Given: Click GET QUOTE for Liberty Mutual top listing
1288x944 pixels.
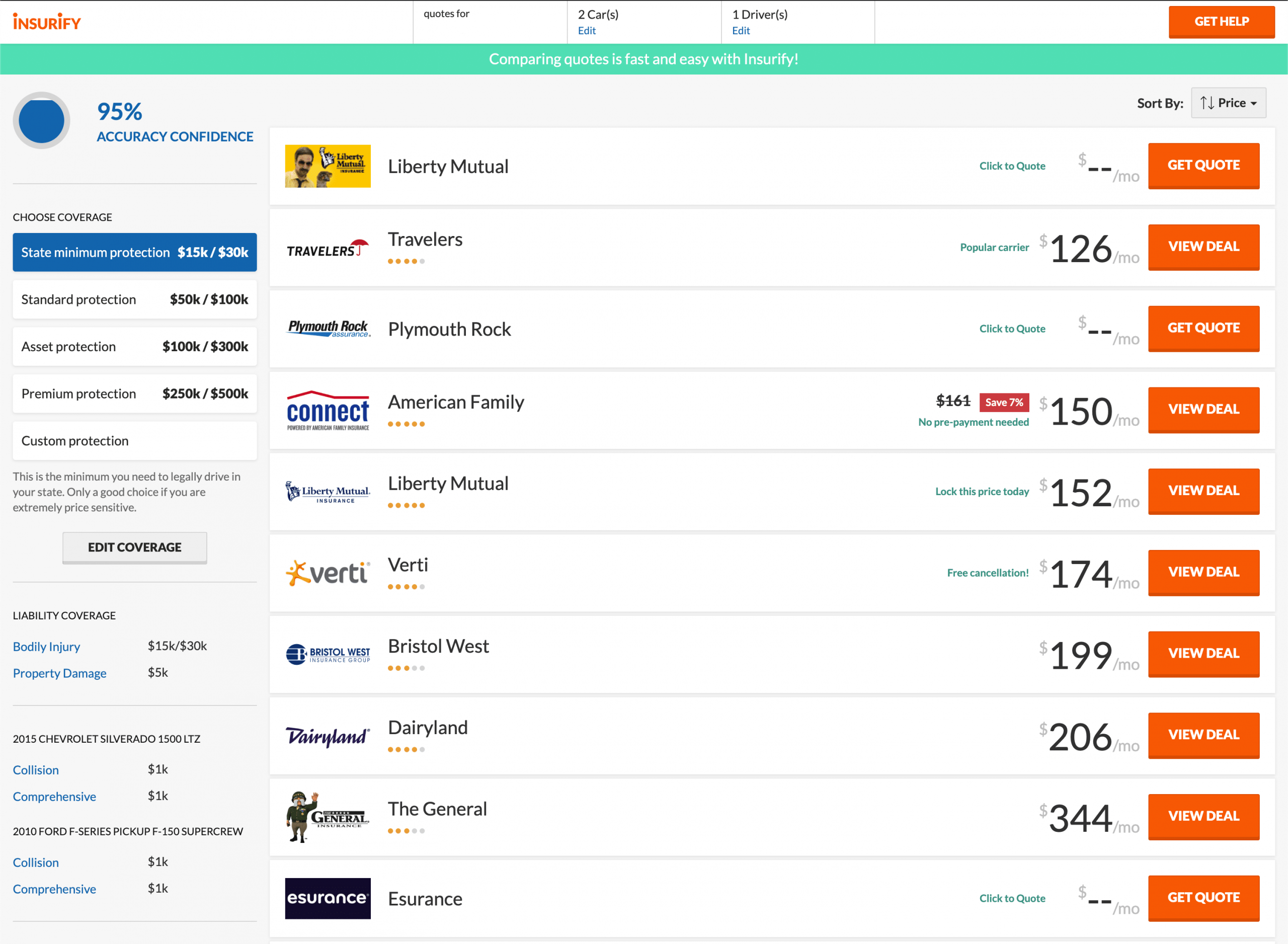Looking at the screenshot, I should point(1202,165).
